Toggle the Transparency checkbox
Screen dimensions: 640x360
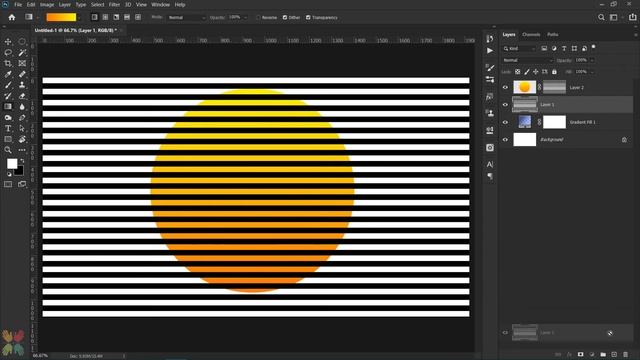[x=308, y=18]
